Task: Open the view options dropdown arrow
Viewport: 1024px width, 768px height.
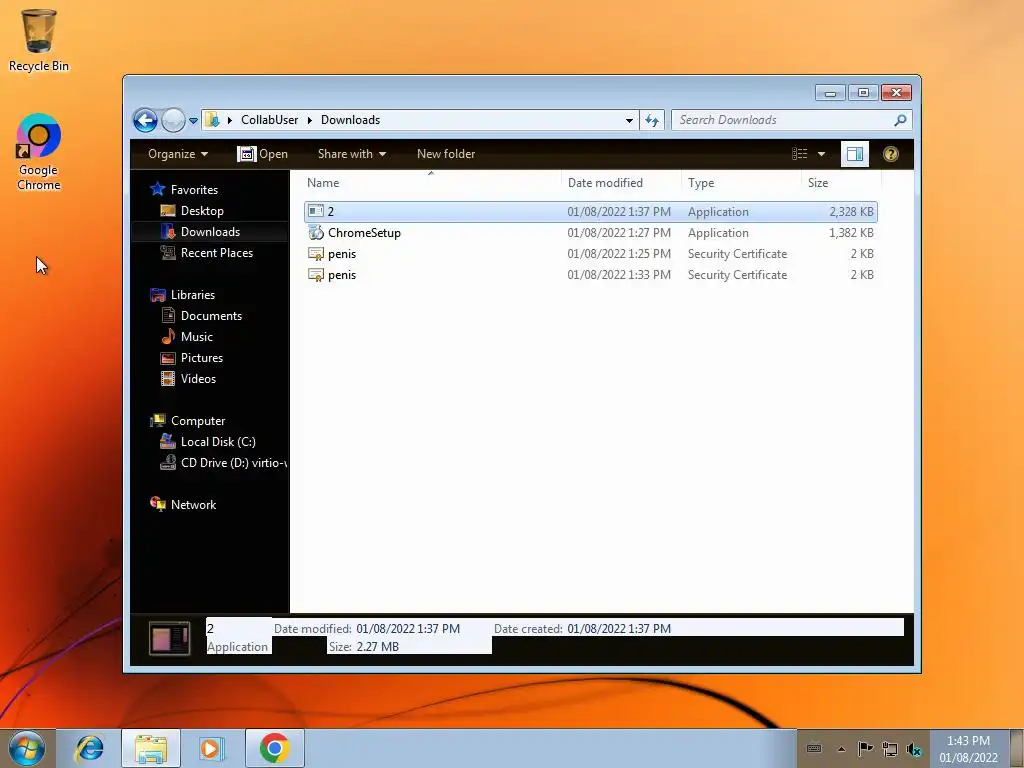Action: point(822,154)
